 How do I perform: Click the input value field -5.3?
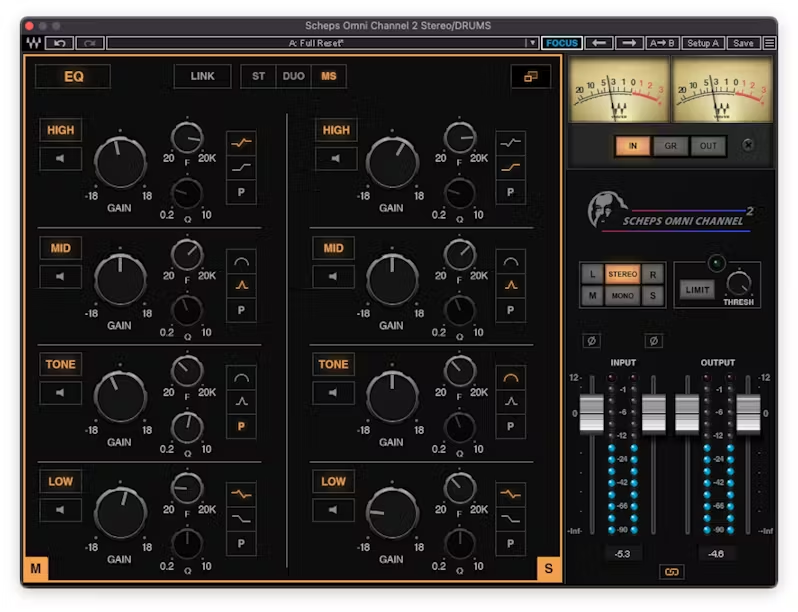pos(622,553)
